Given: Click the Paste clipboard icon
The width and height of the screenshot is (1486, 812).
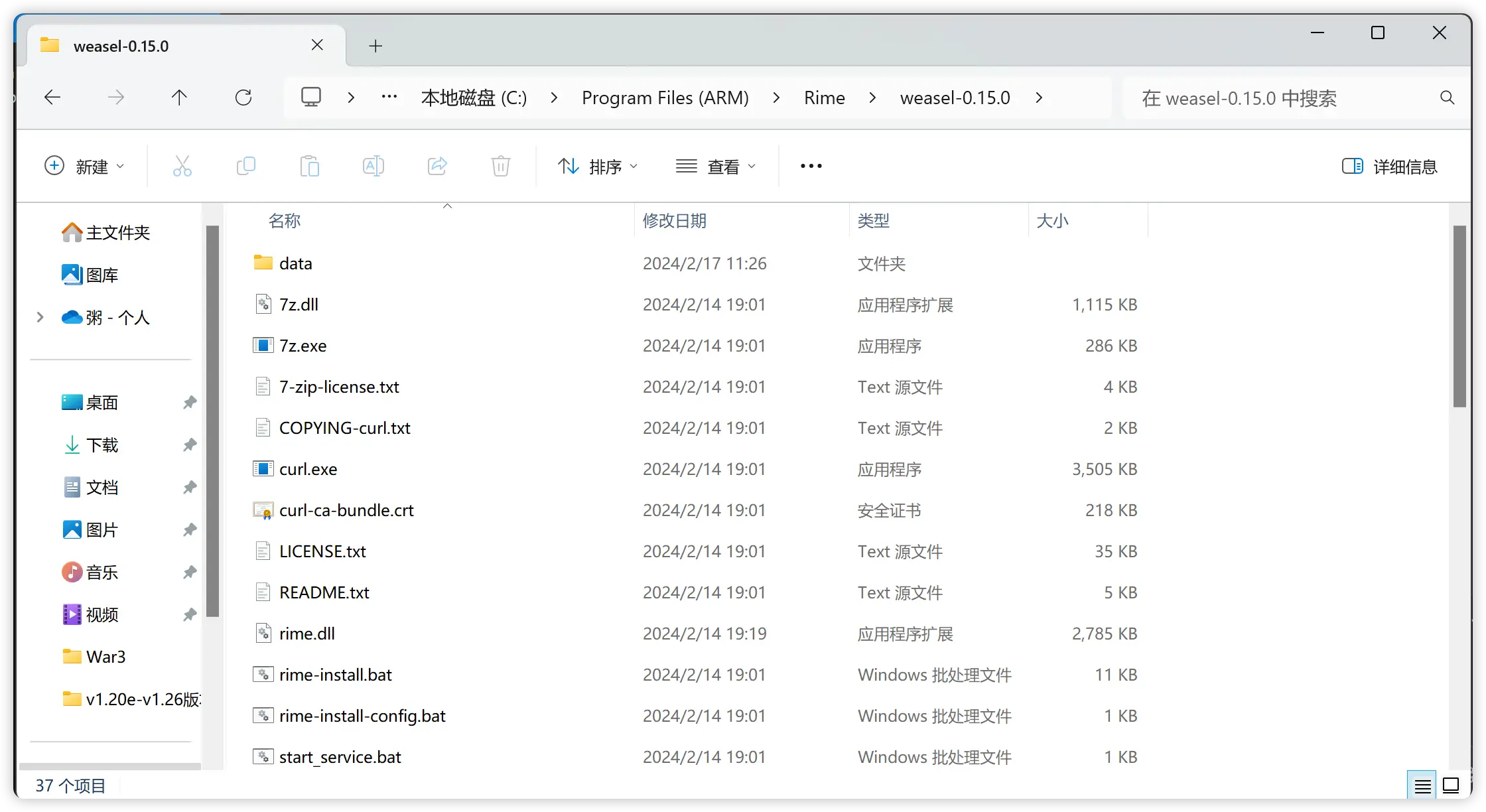Looking at the screenshot, I should tap(310, 166).
